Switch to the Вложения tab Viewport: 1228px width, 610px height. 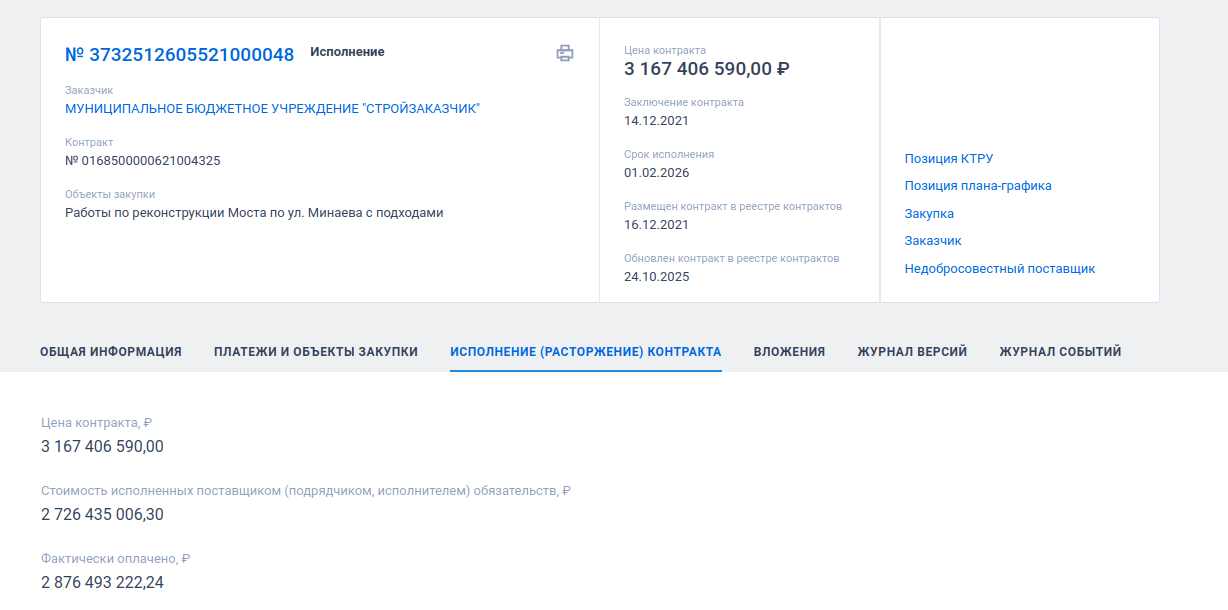point(789,352)
